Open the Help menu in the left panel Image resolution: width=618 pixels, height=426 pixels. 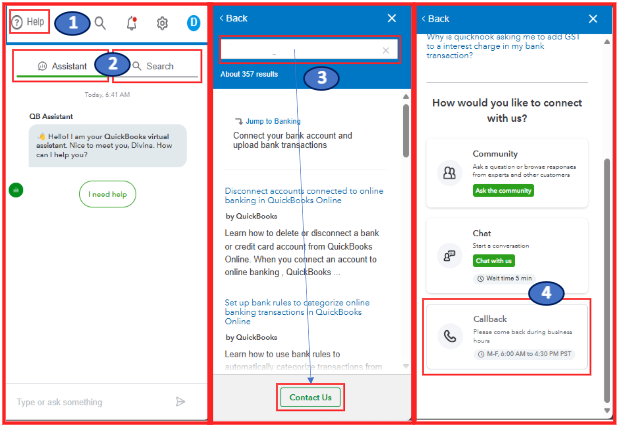28,22
